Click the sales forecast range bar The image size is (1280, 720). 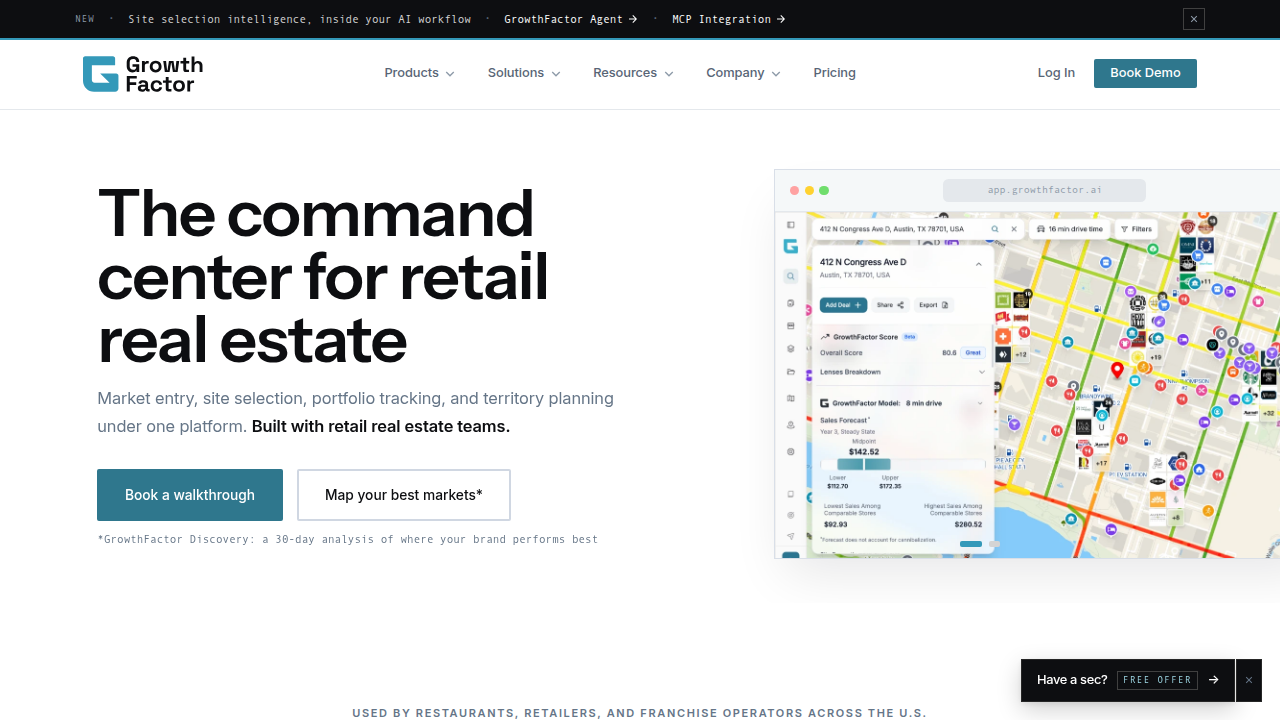(903, 464)
